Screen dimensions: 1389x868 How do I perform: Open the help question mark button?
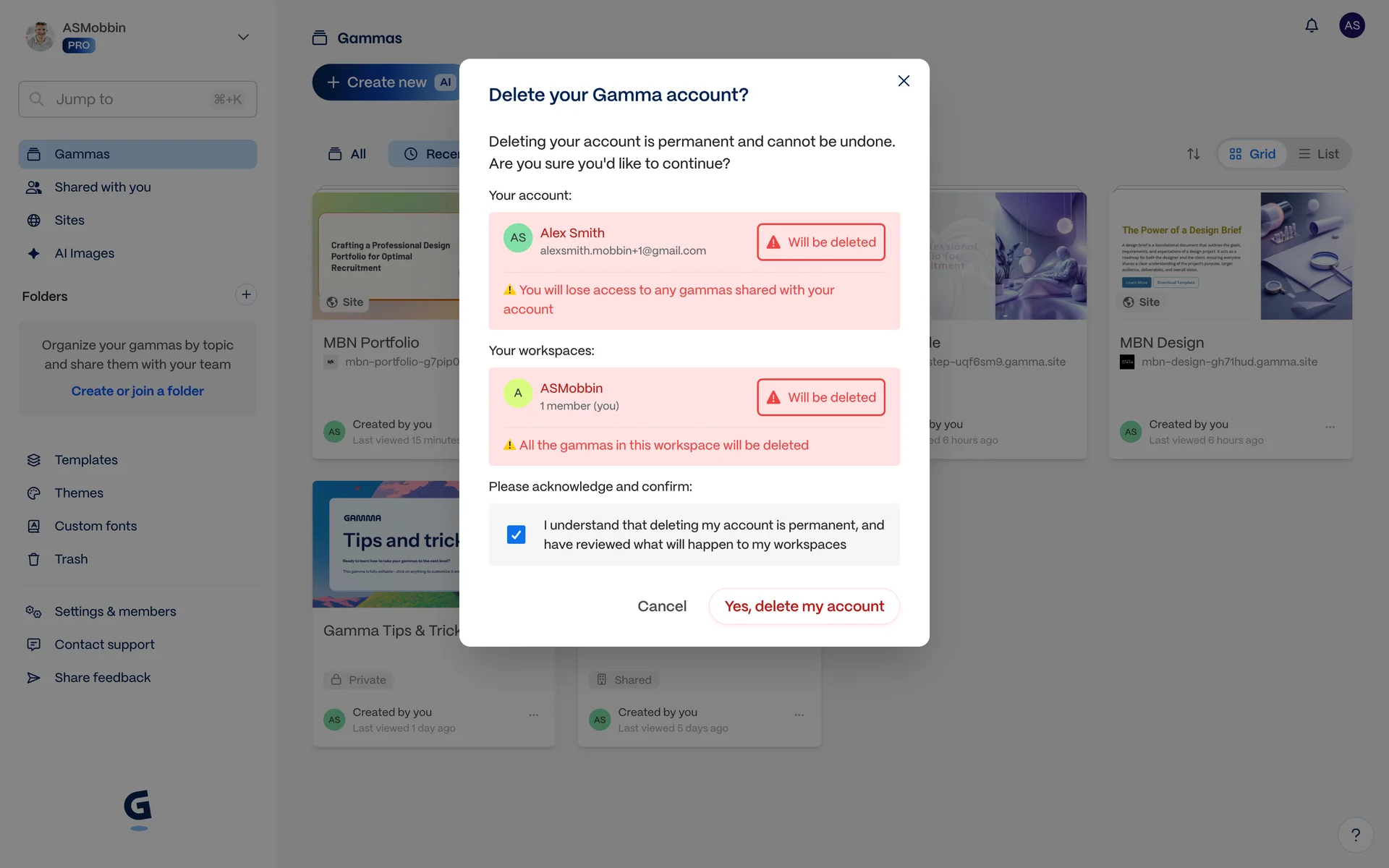pos(1355,835)
